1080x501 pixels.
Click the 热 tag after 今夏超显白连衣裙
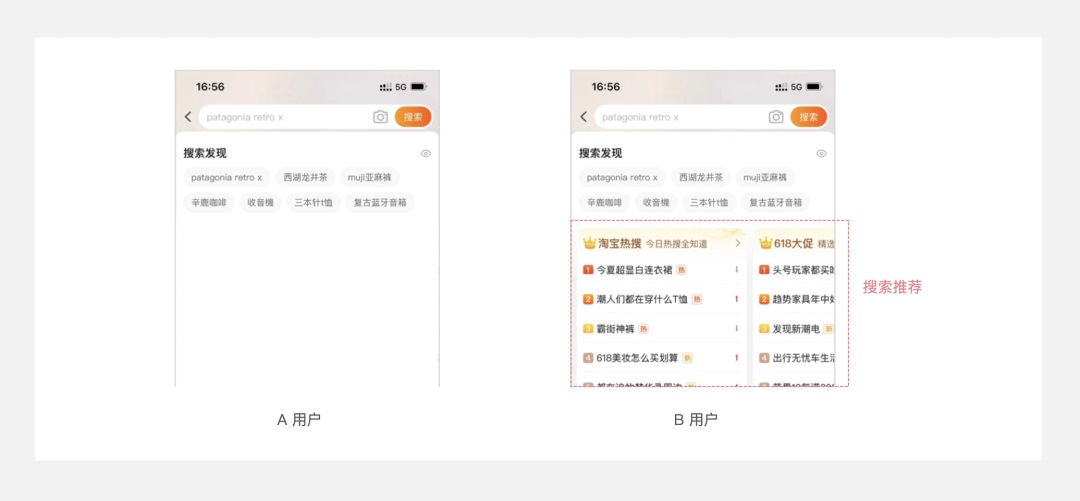click(x=681, y=269)
